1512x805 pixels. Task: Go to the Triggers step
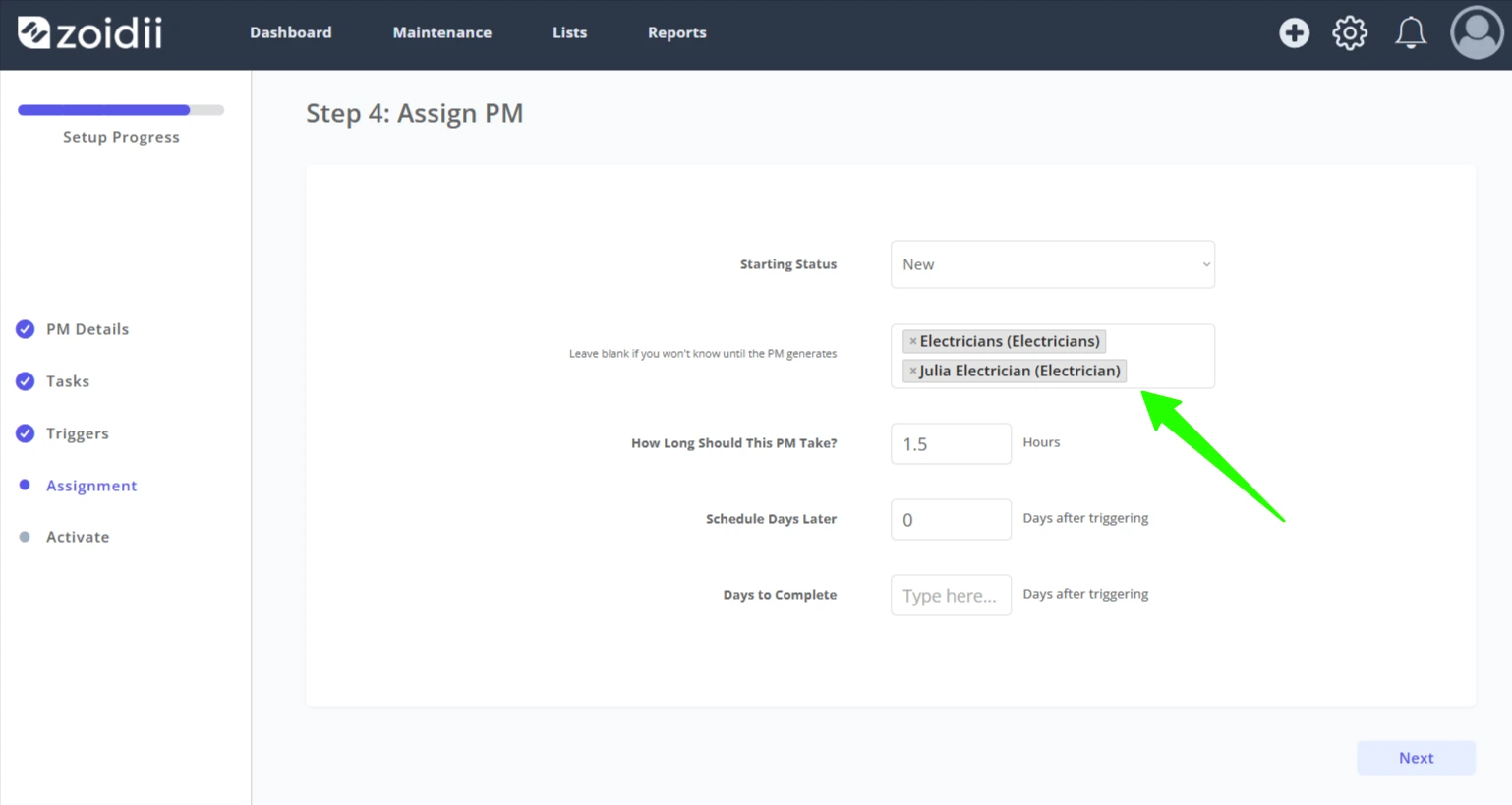click(x=78, y=433)
